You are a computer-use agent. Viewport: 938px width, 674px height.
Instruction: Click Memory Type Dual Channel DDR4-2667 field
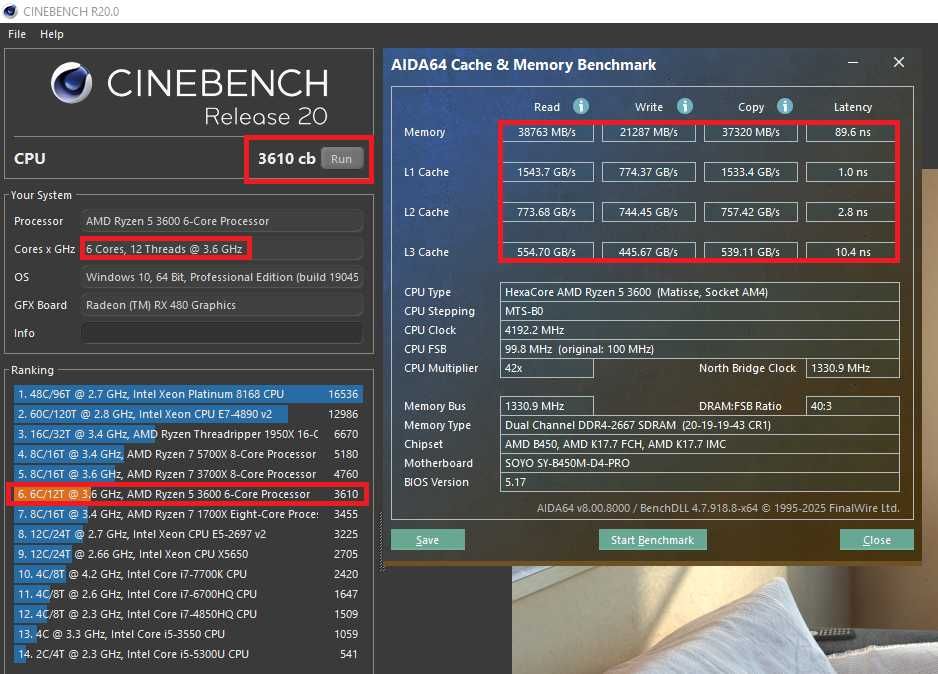pyautogui.click(x=699, y=425)
